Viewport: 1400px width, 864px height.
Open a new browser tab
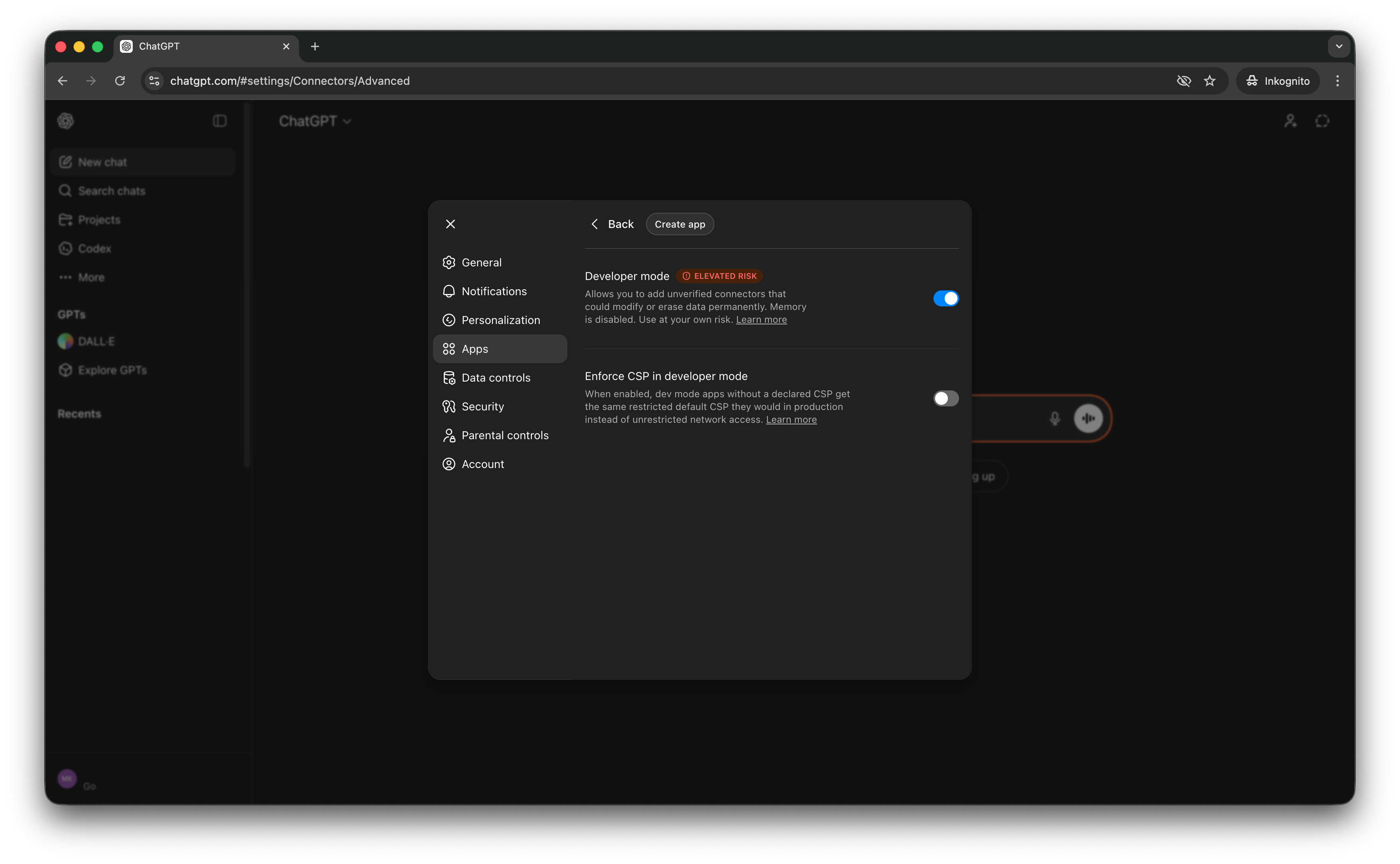click(x=315, y=46)
